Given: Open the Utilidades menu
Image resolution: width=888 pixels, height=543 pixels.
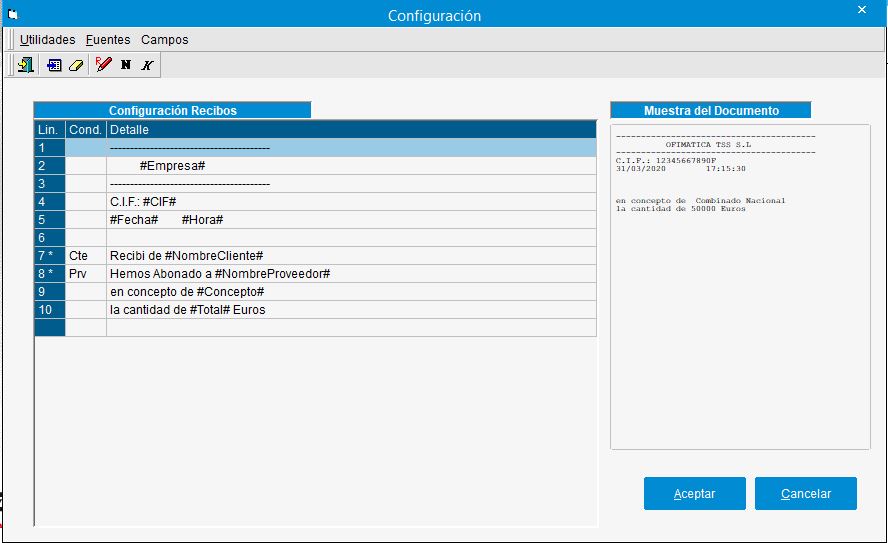Looking at the screenshot, I should (48, 40).
